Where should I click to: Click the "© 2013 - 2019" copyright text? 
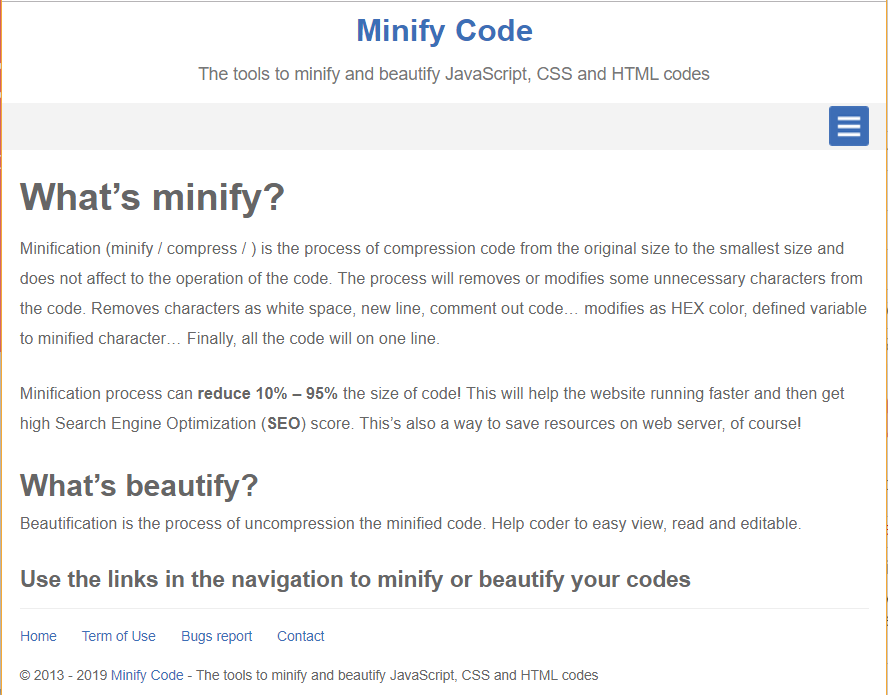click(x=63, y=675)
